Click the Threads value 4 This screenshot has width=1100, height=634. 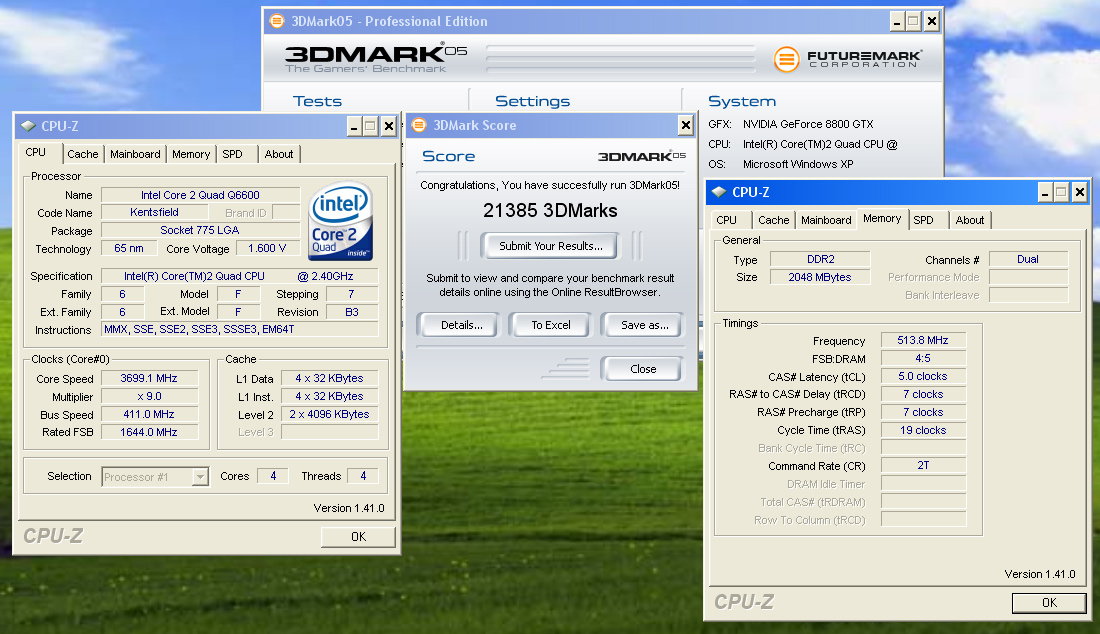tap(363, 476)
